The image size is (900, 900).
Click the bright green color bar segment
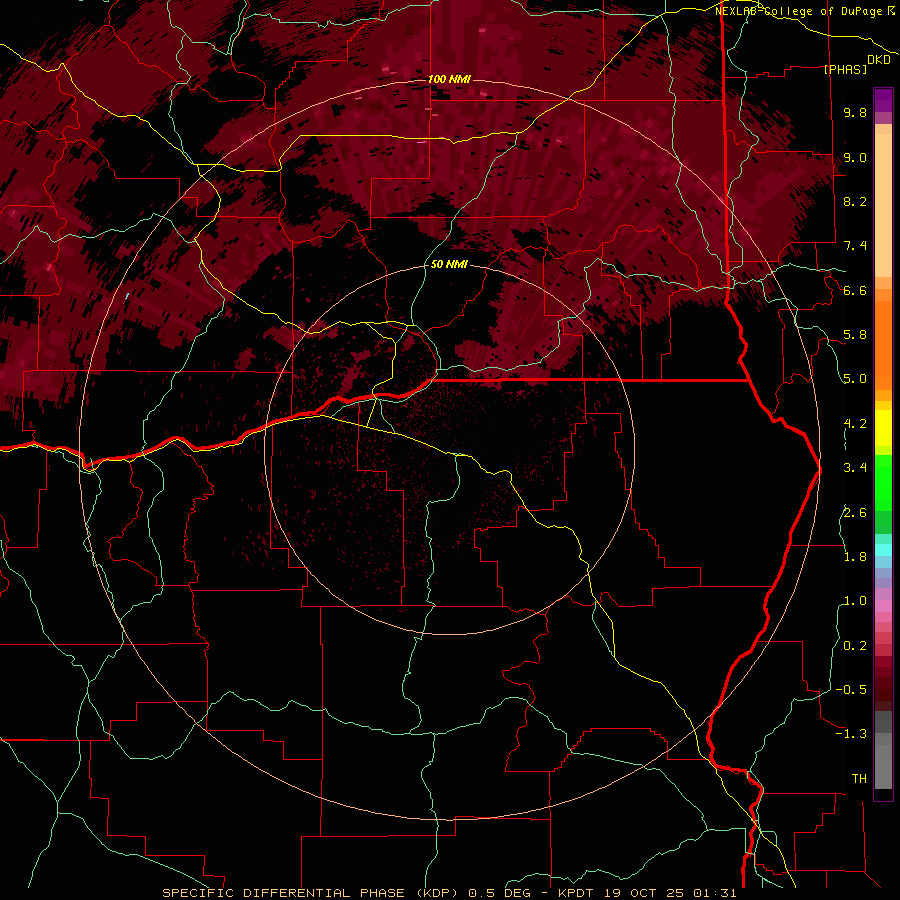coord(883,482)
